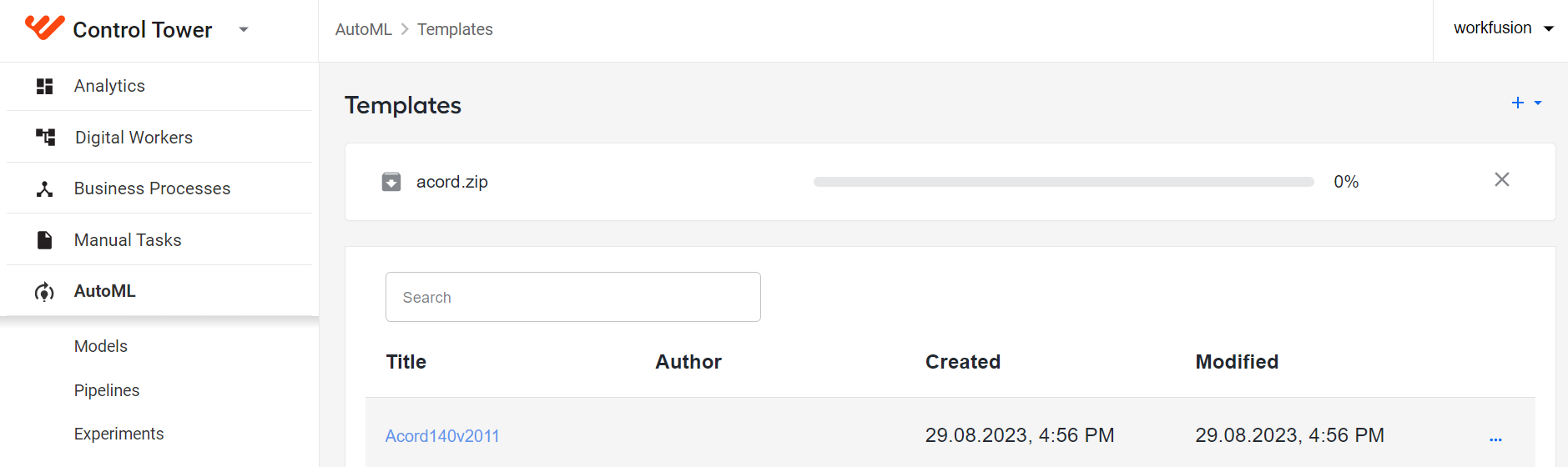
Task: Focus the templates Search field
Action: pos(573,297)
